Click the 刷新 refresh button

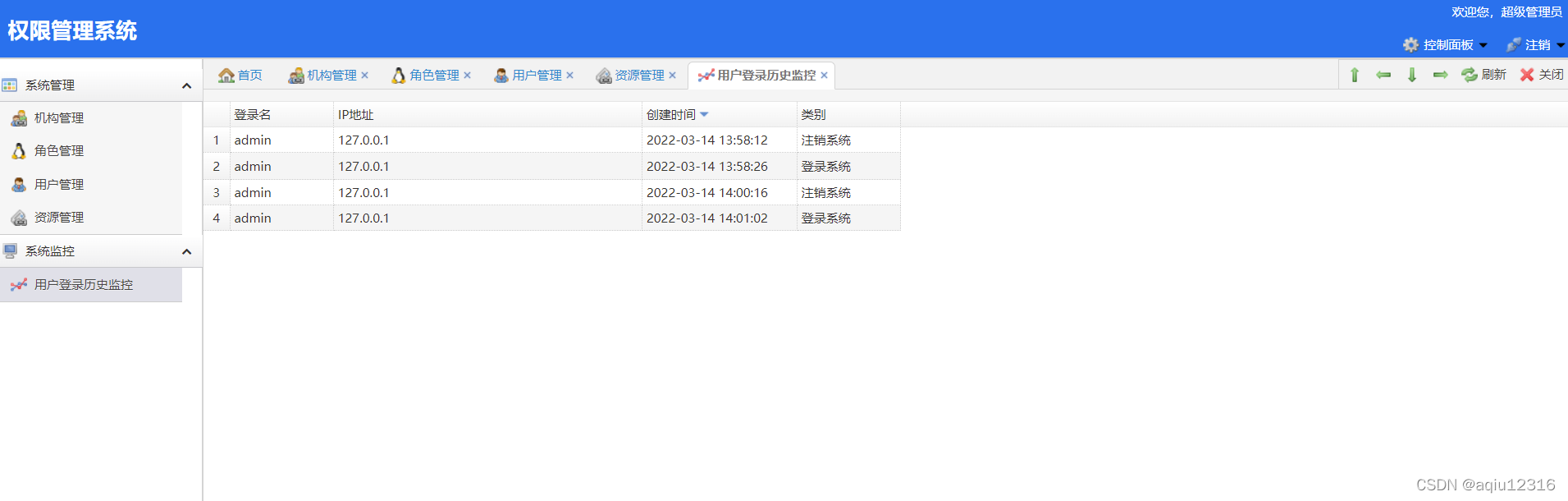(x=1483, y=75)
